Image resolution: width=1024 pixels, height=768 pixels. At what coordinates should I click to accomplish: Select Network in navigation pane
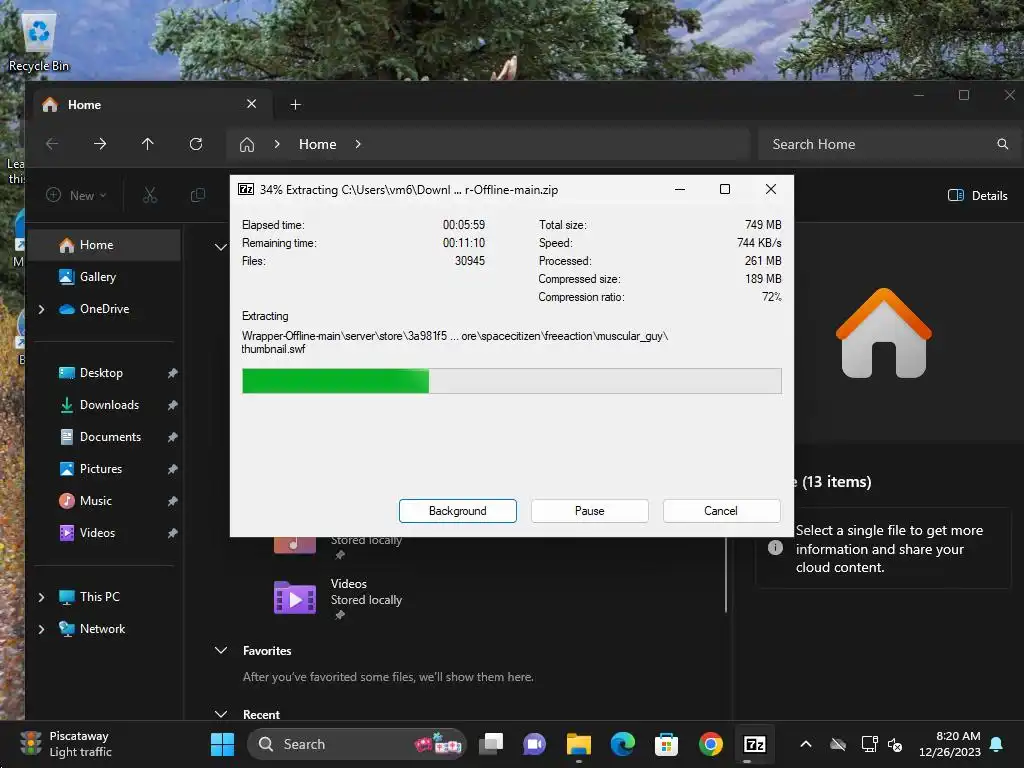click(x=102, y=629)
